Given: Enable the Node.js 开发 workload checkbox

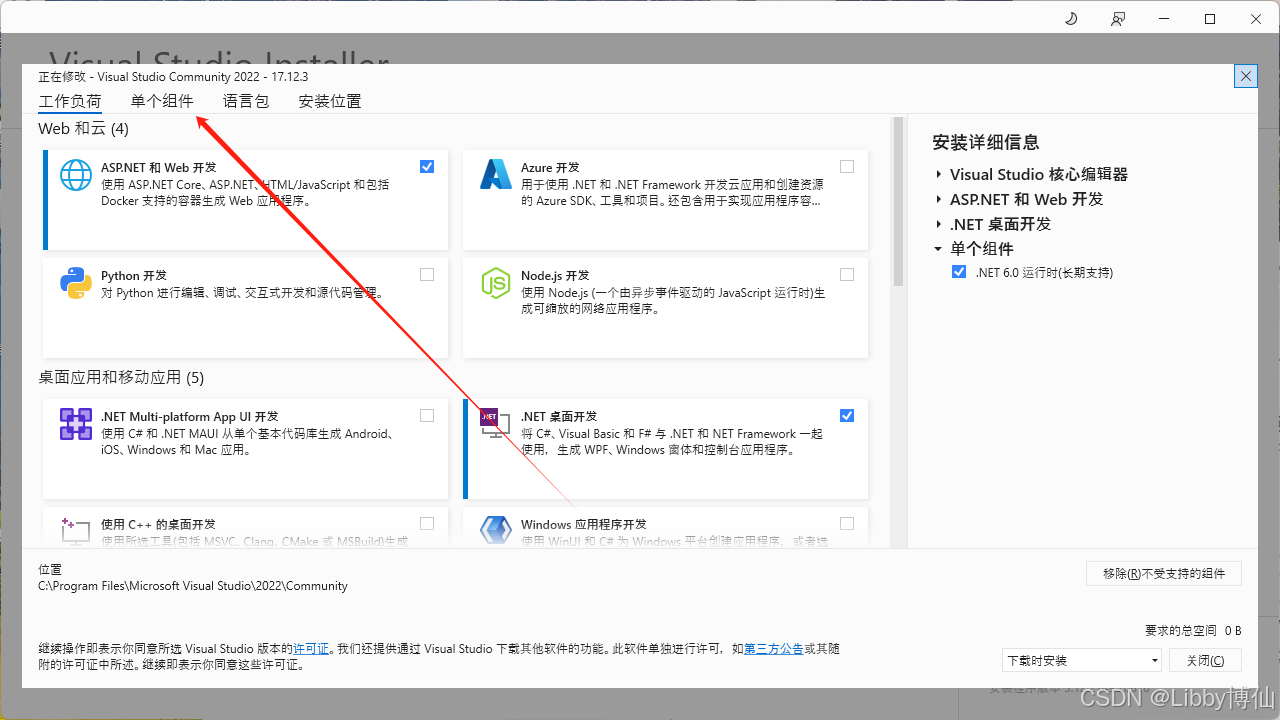Looking at the screenshot, I should (847, 274).
